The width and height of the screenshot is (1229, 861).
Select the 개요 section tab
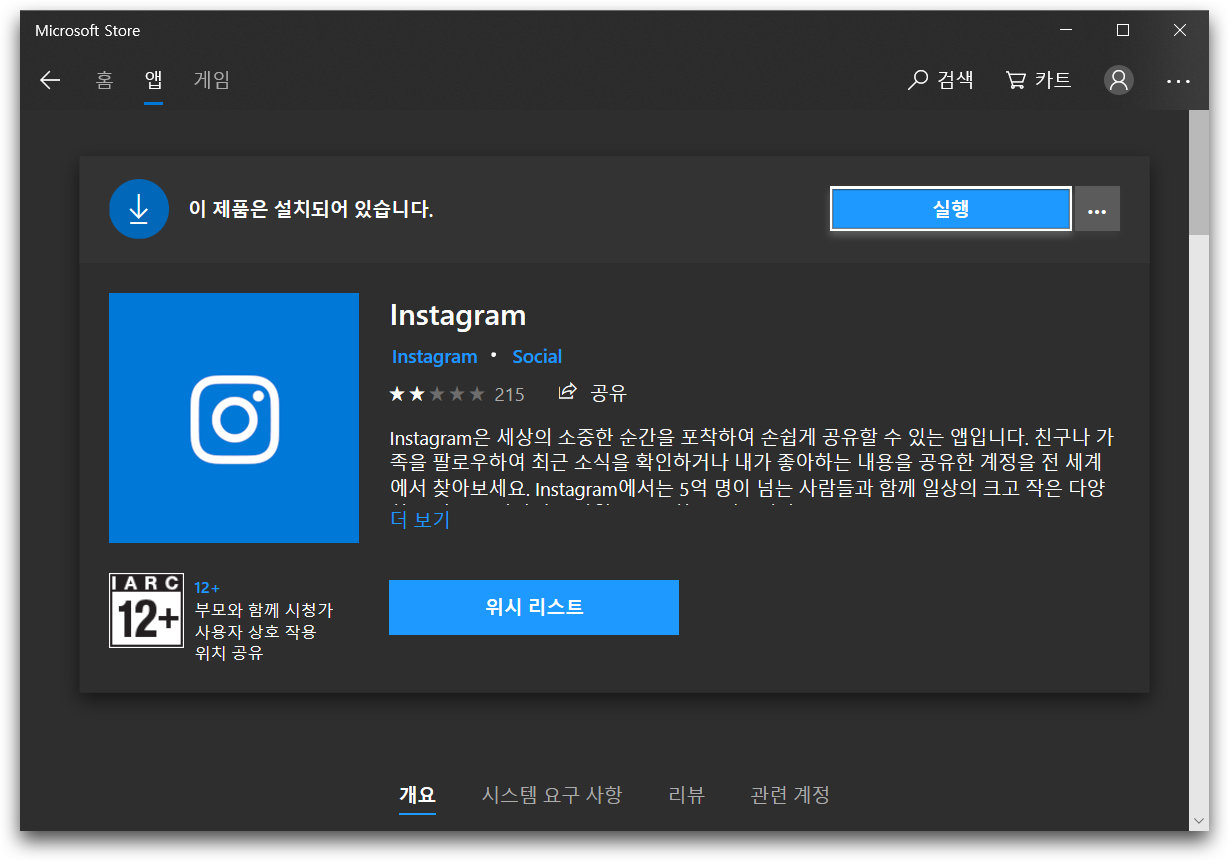click(417, 795)
